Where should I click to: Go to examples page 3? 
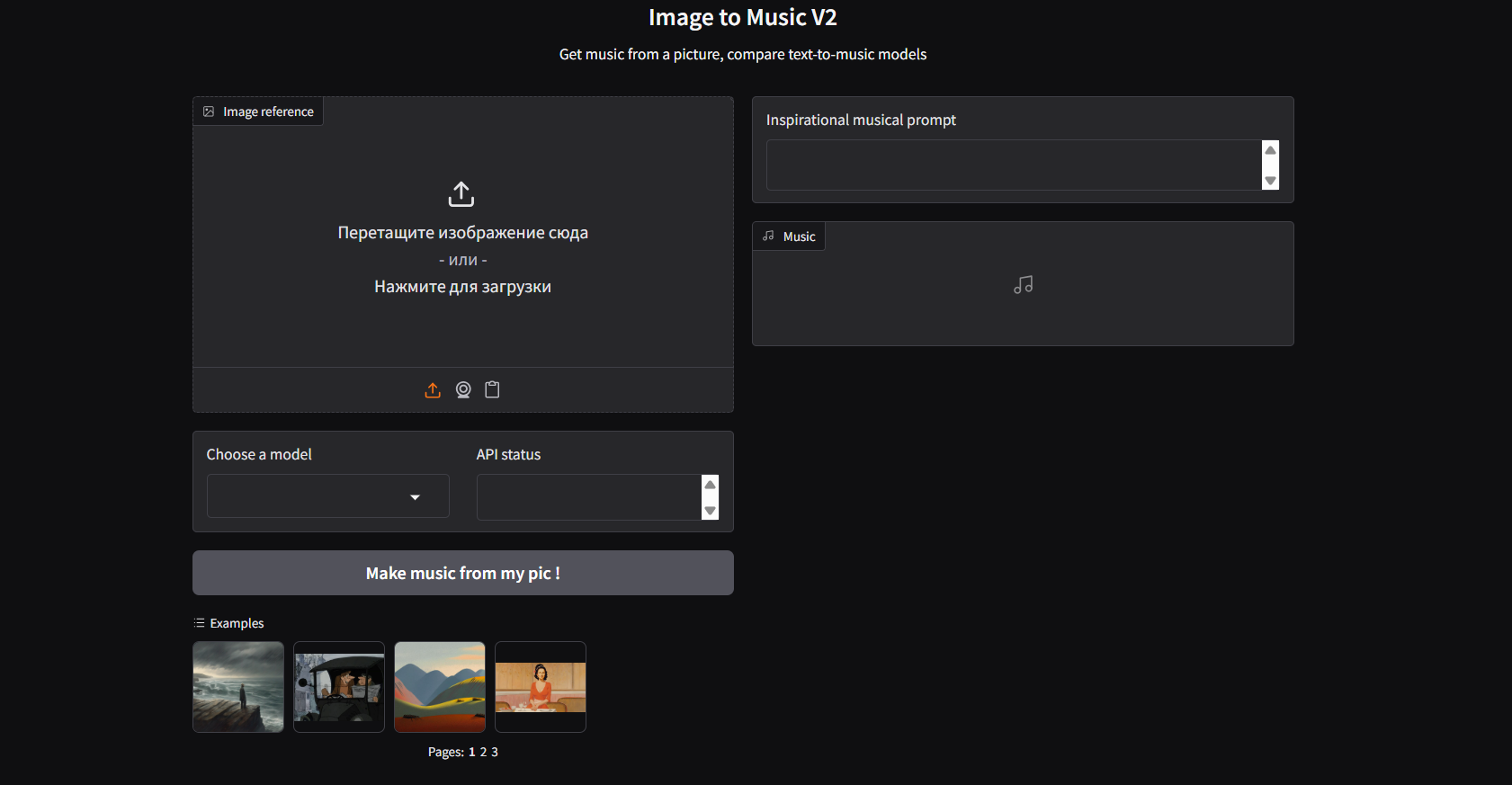[x=495, y=753]
